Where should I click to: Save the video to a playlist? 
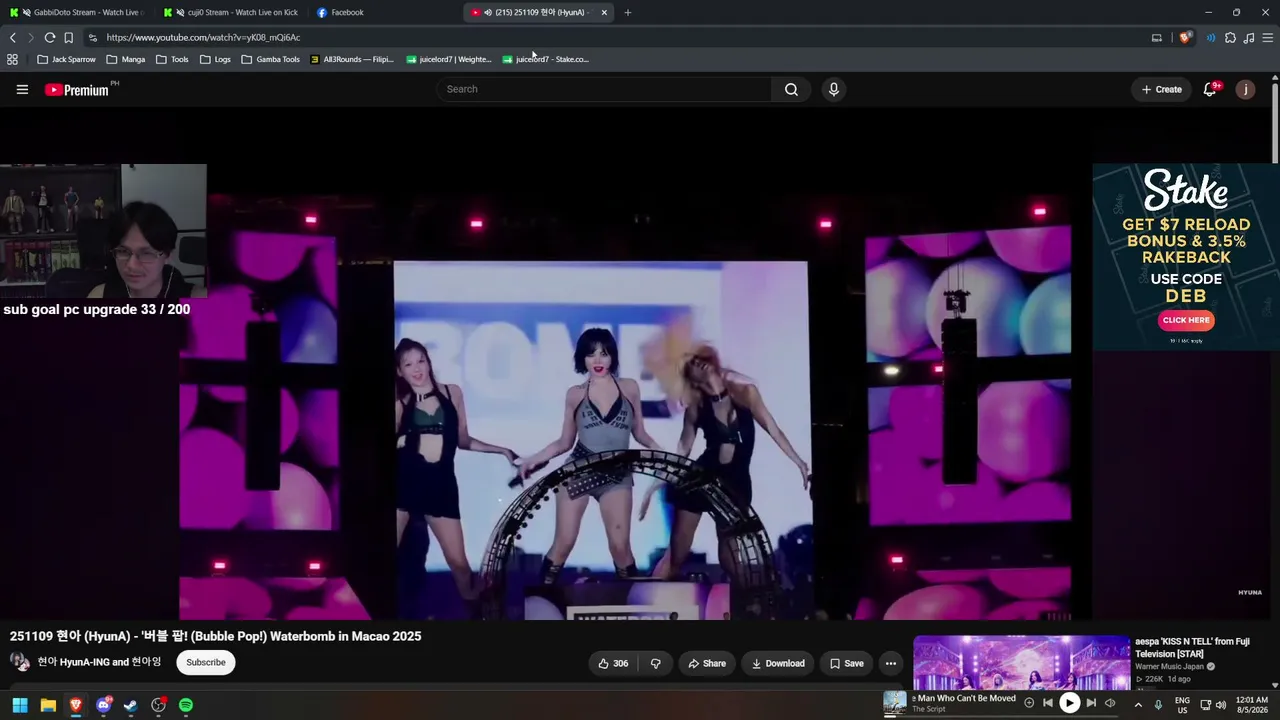[x=846, y=663]
